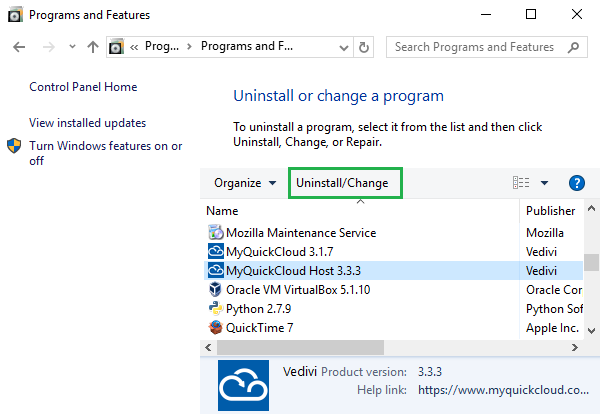The image size is (600, 414).
Task: Click the large MyQuickCloud logo in details pane
Action: (x=243, y=385)
